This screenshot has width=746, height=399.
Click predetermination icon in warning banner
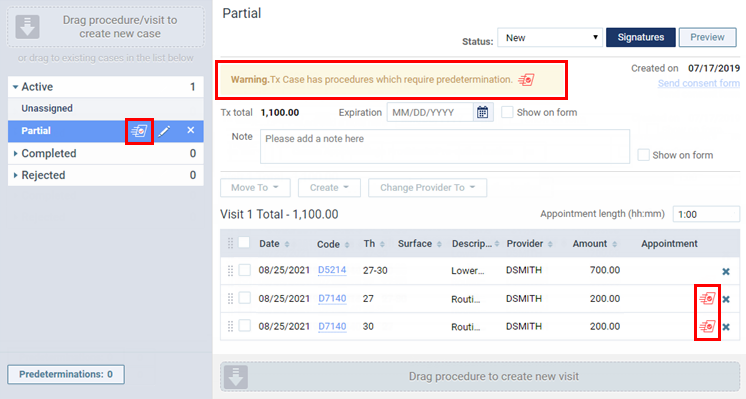526,80
